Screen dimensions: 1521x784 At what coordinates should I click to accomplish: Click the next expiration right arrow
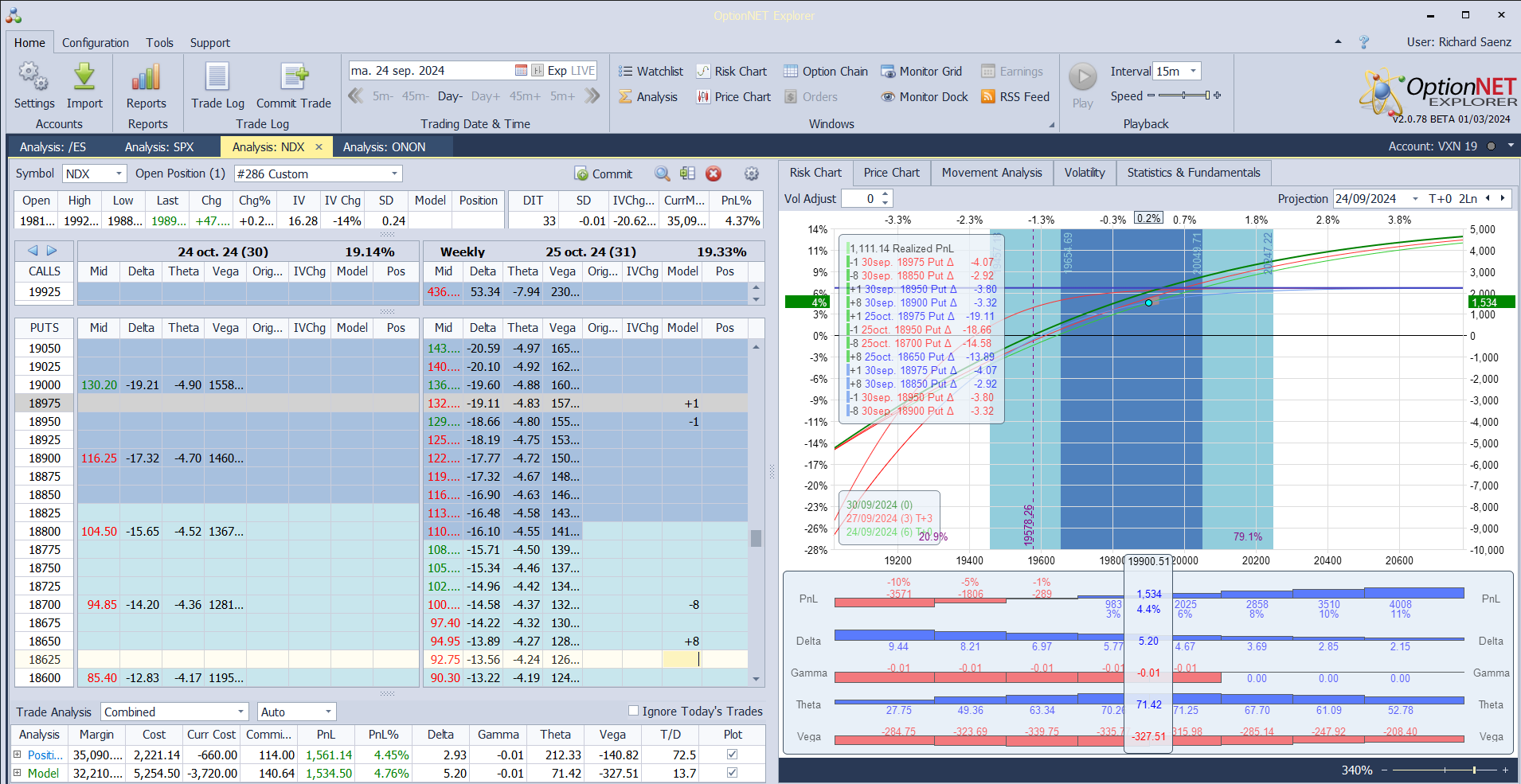pos(52,251)
